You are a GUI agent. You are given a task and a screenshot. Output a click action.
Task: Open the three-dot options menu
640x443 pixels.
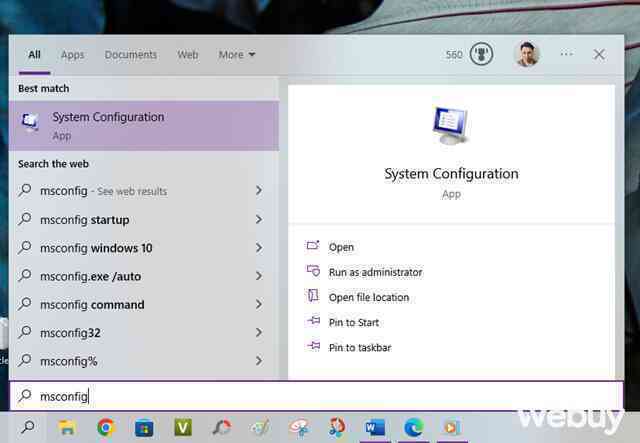(567, 54)
